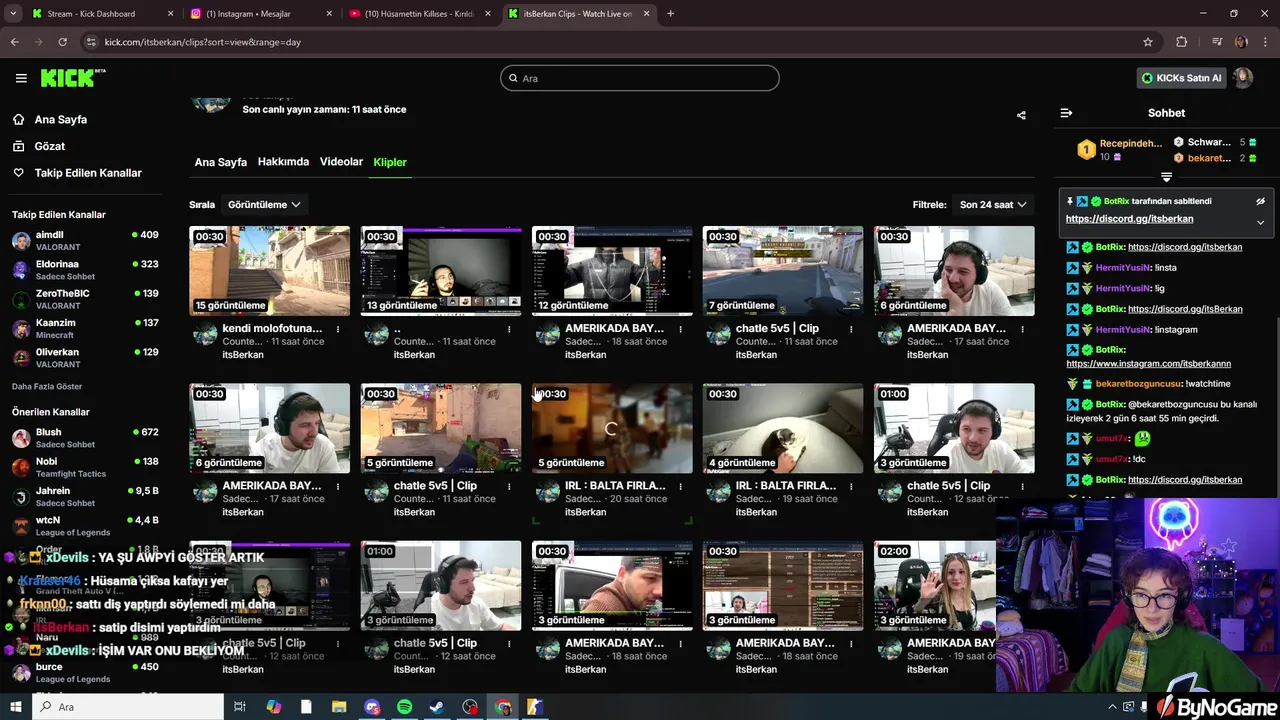
Task: Click in the Ara search field on Kick
Action: coord(640,78)
